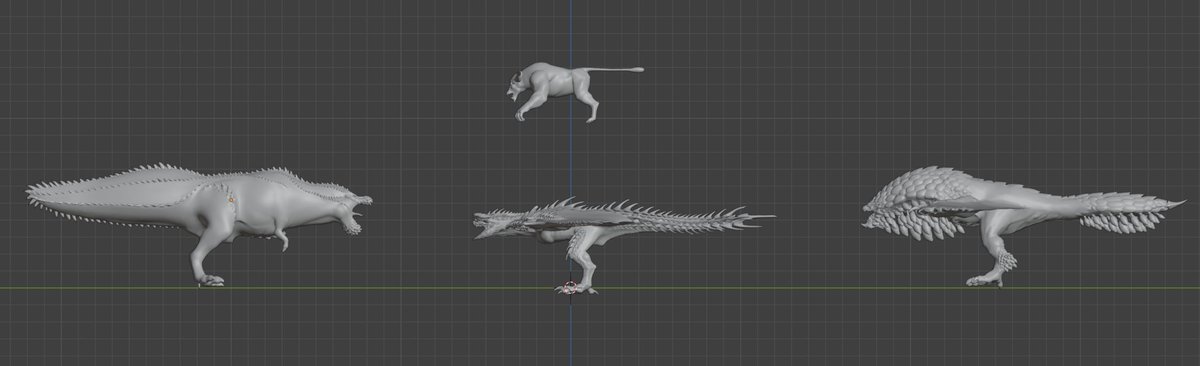
Task: Click the orange origin dot on the left dinosaur
Action: [x=231, y=199]
